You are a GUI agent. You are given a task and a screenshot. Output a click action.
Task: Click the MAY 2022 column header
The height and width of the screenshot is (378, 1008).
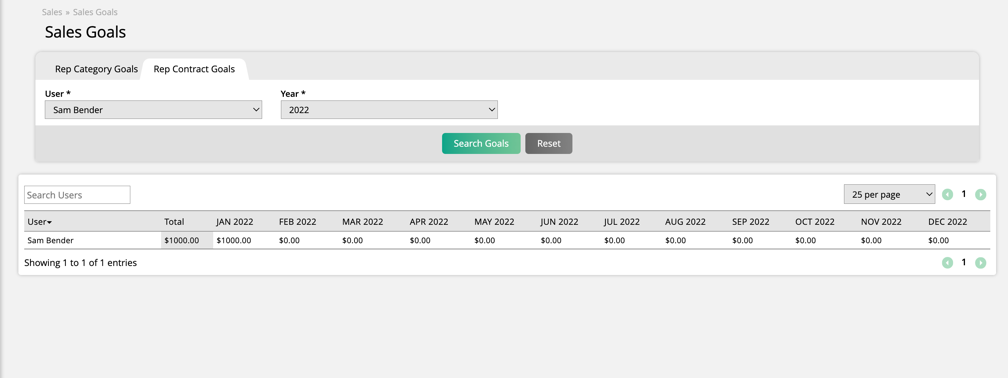pyautogui.click(x=494, y=222)
